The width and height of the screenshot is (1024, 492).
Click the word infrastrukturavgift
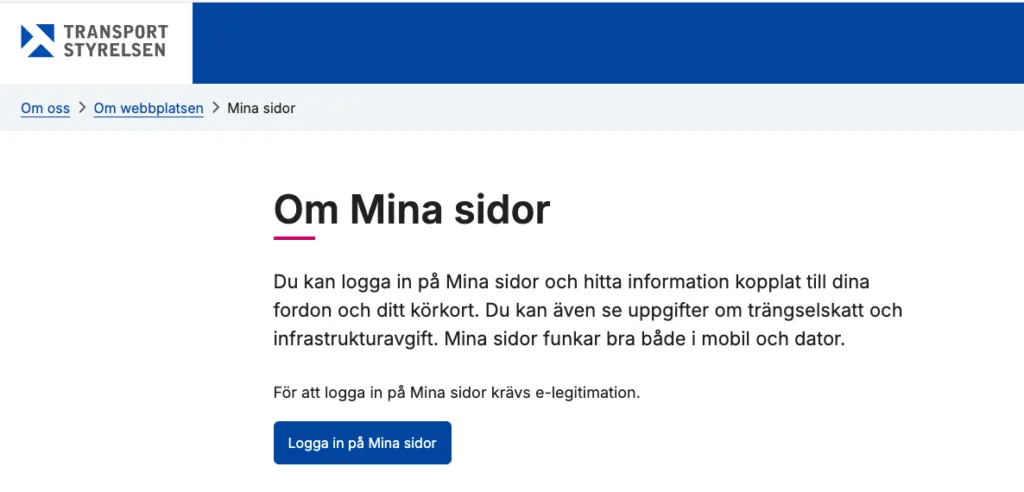(x=352, y=339)
